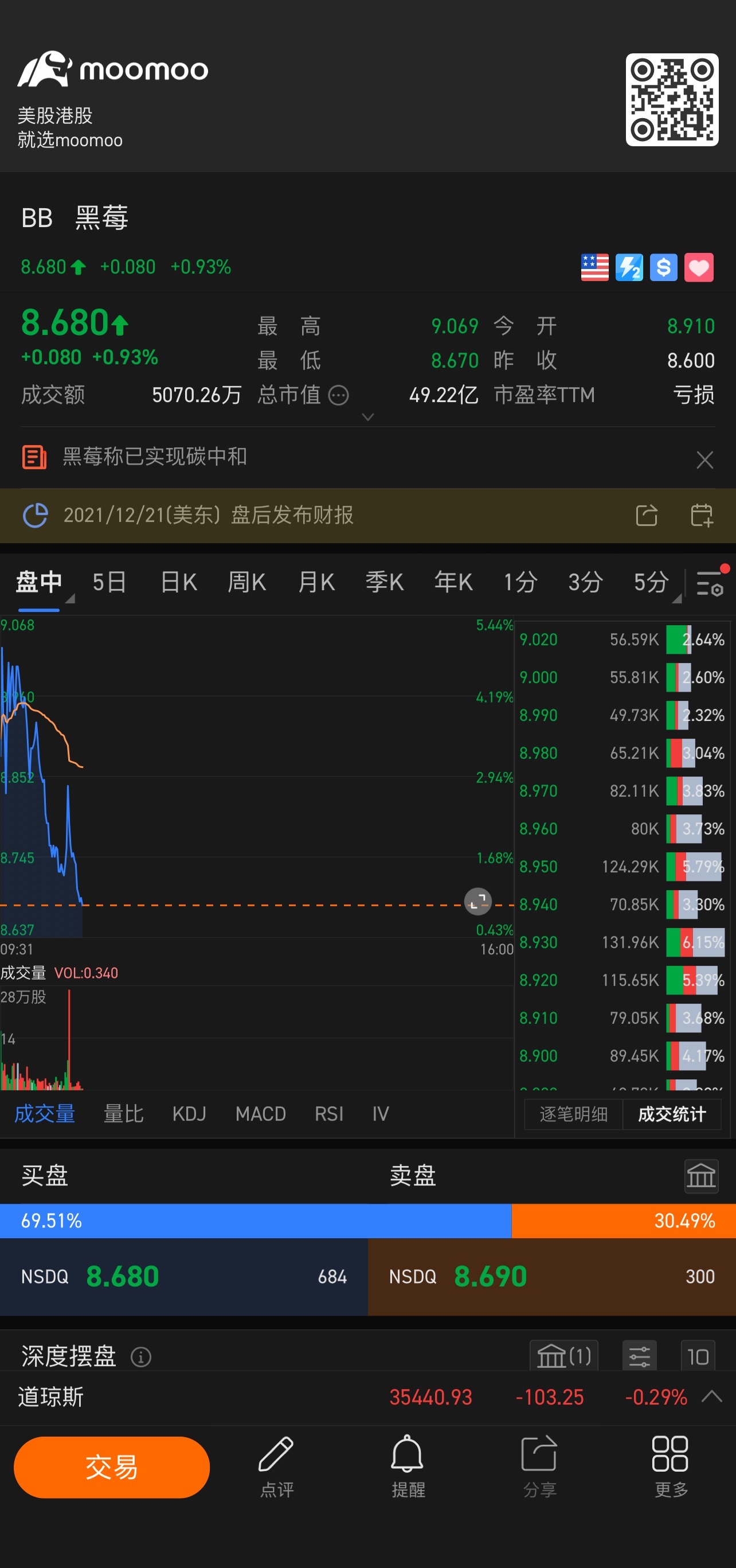Change depth level count 10

[x=698, y=1356]
